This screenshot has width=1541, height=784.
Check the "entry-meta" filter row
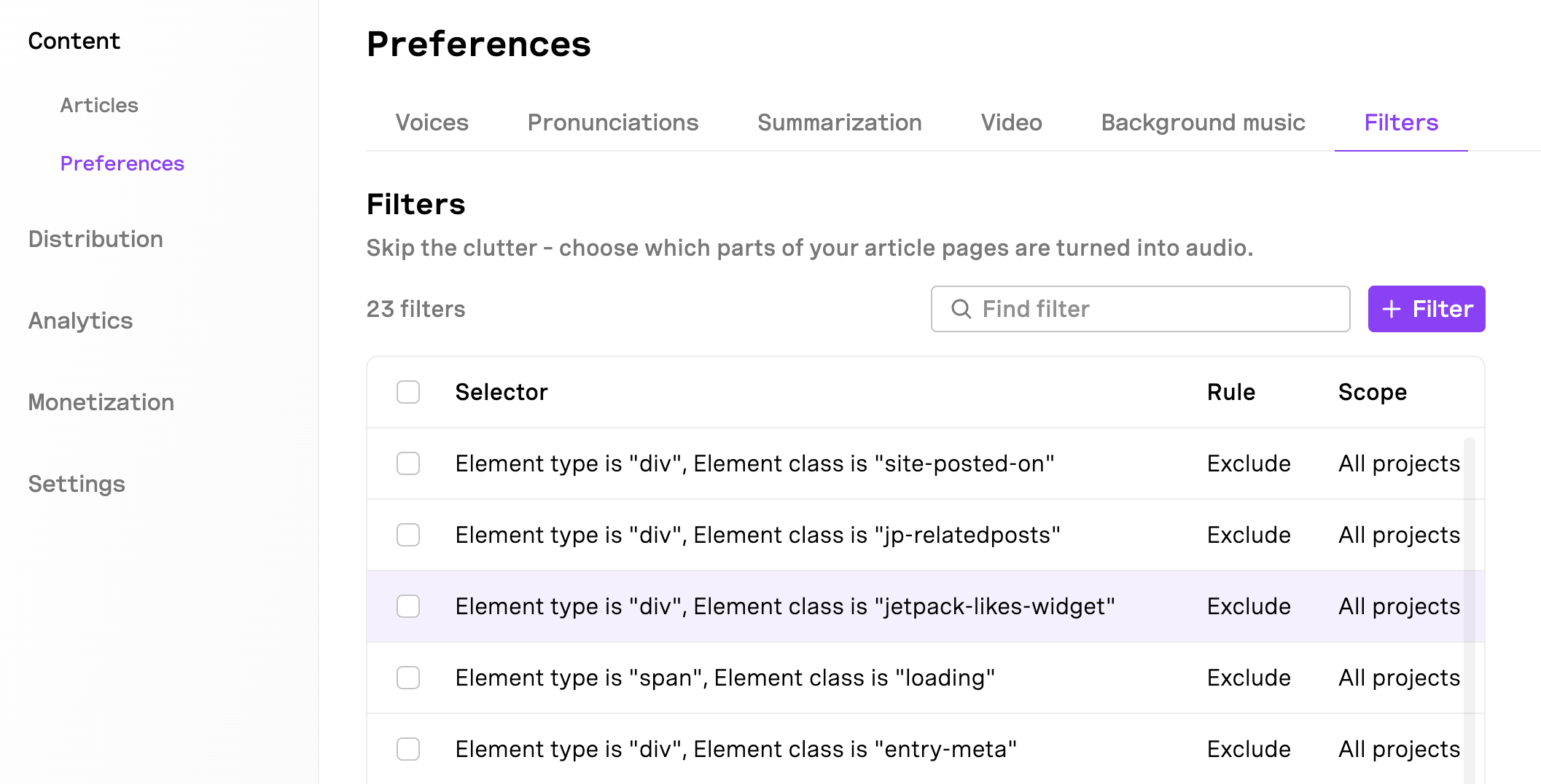point(408,749)
